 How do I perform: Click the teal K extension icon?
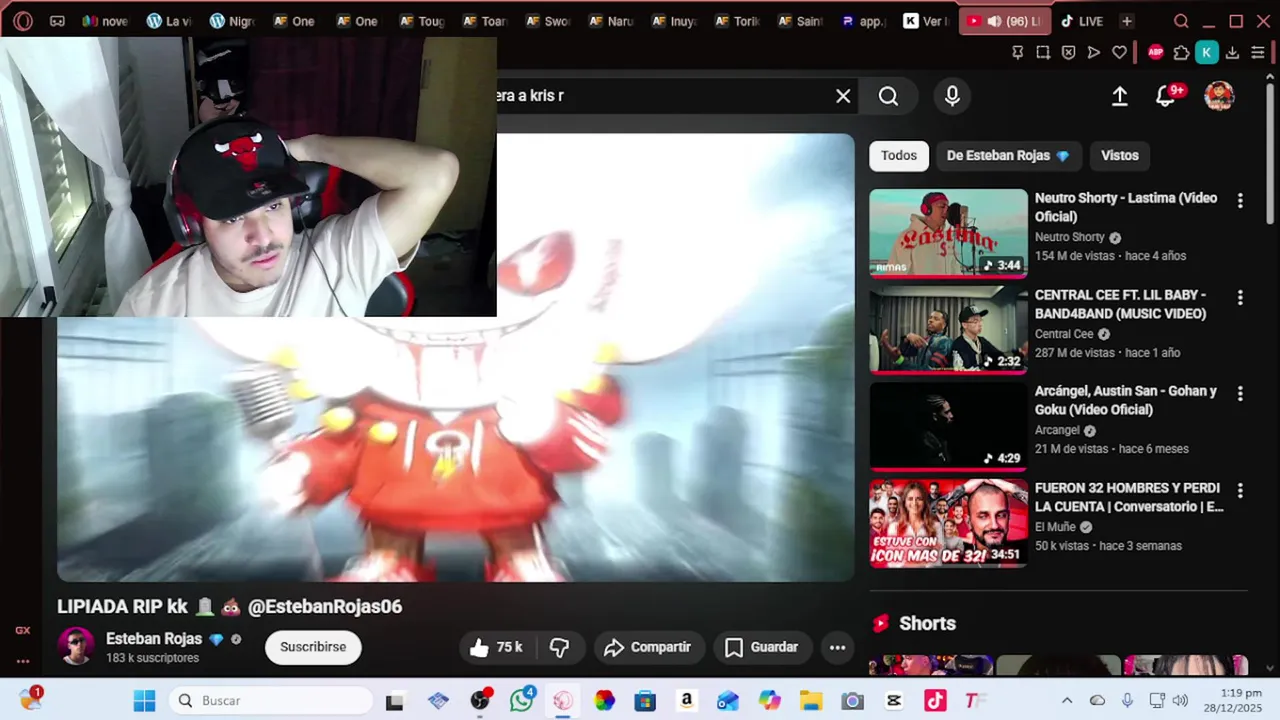(1207, 53)
